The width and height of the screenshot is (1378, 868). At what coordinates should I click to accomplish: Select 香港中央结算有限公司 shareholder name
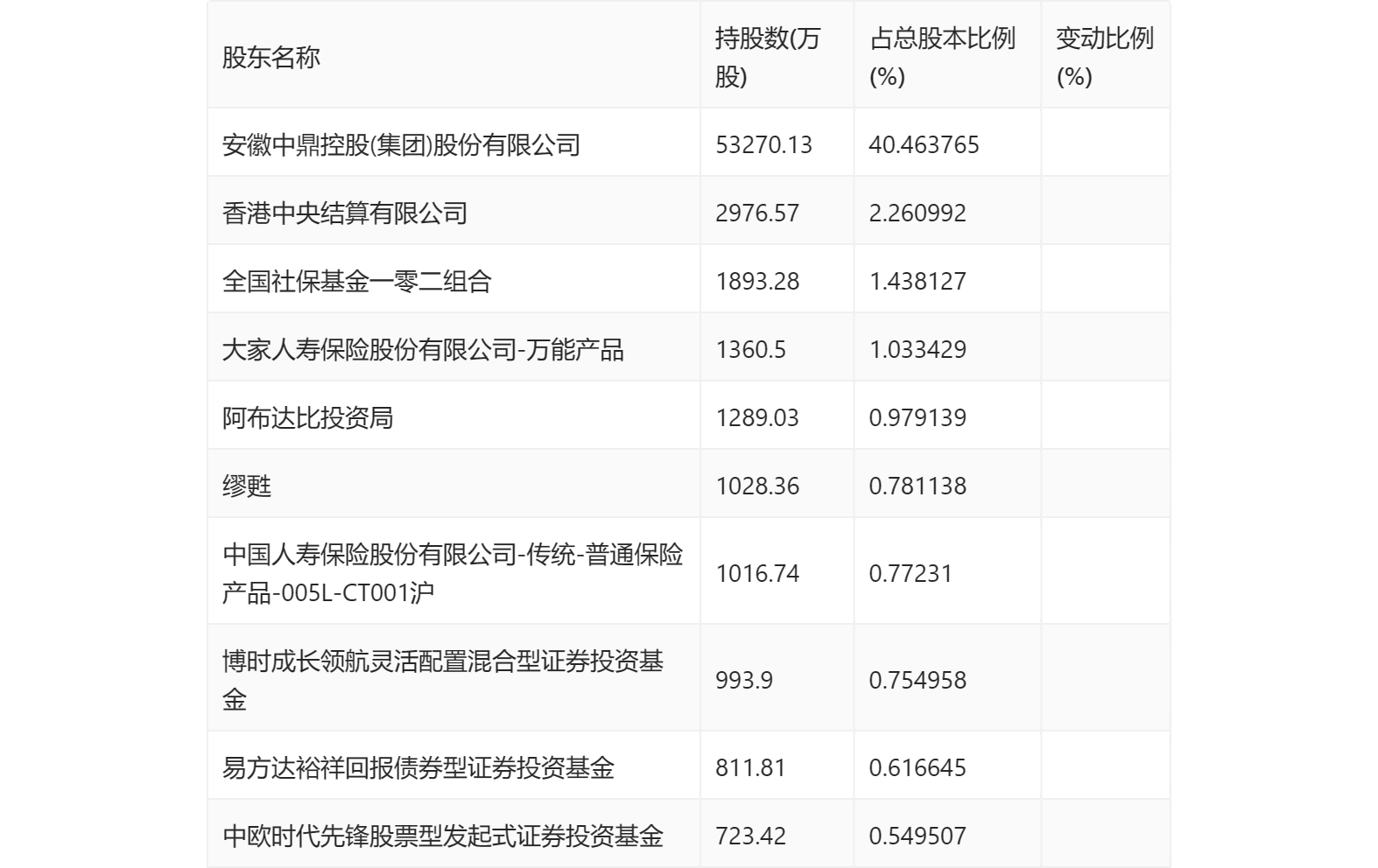pyautogui.click(x=345, y=213)
